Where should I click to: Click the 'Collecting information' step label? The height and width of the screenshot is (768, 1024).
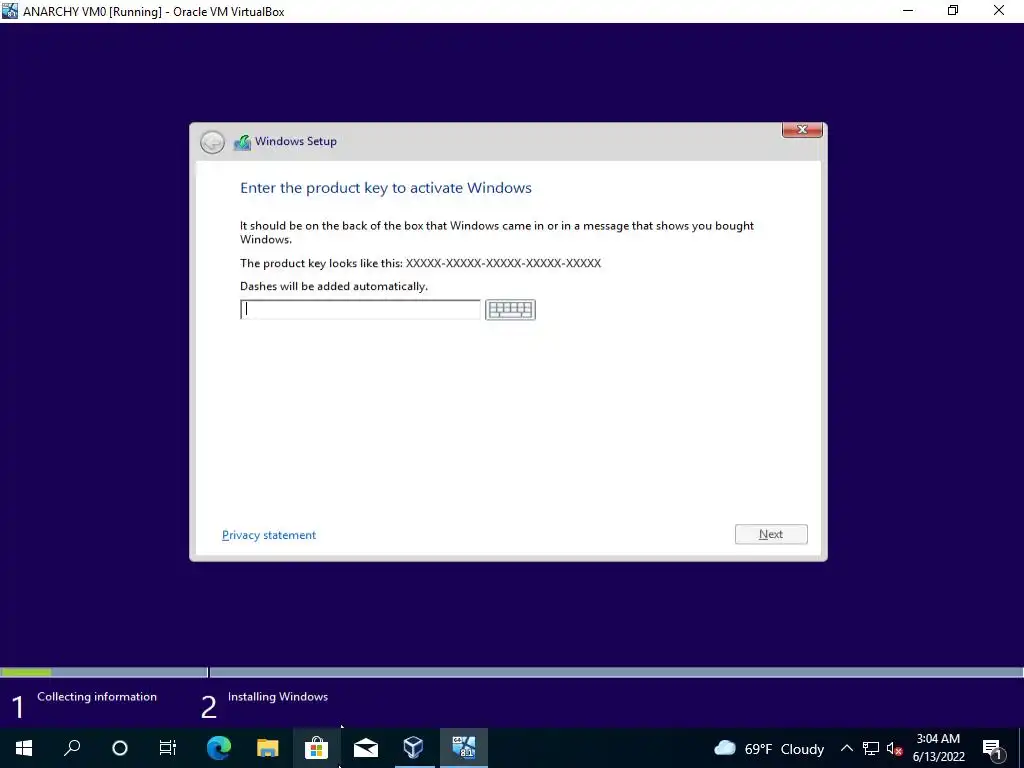pyautogui.click(x=97, y=697)
